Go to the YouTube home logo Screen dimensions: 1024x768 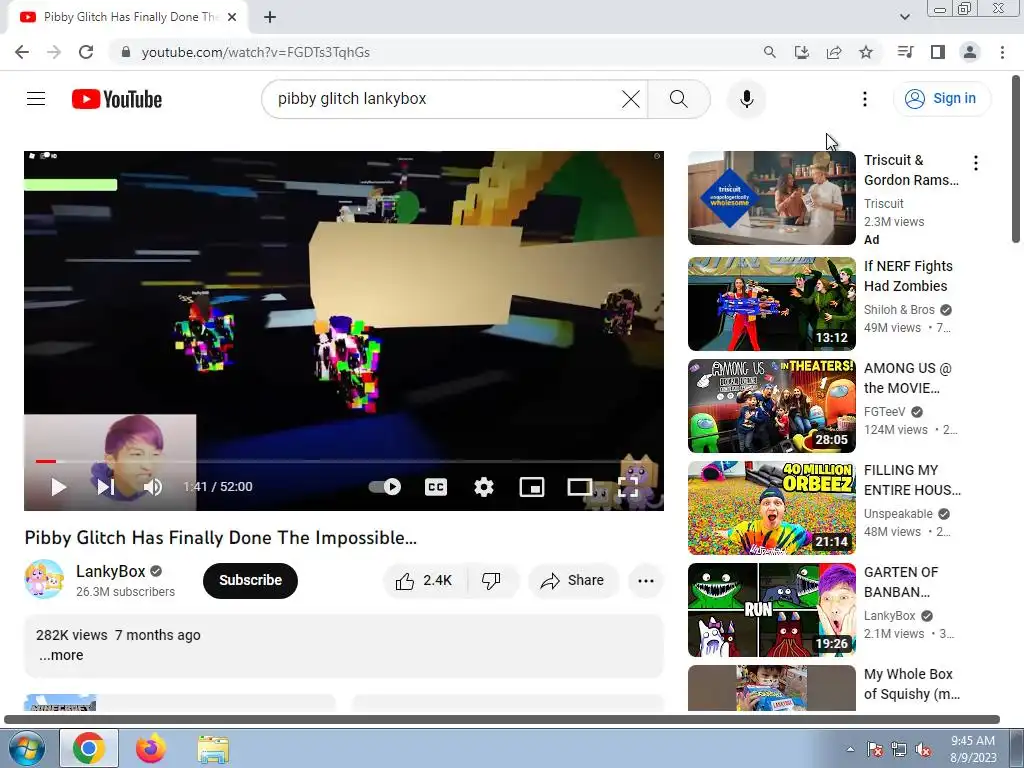(117, 99)
